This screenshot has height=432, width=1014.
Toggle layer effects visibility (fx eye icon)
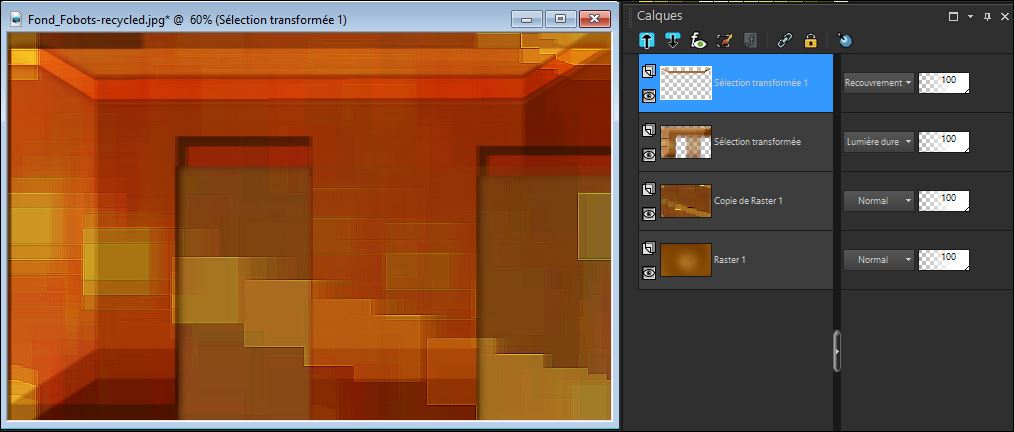coord(698,41)
